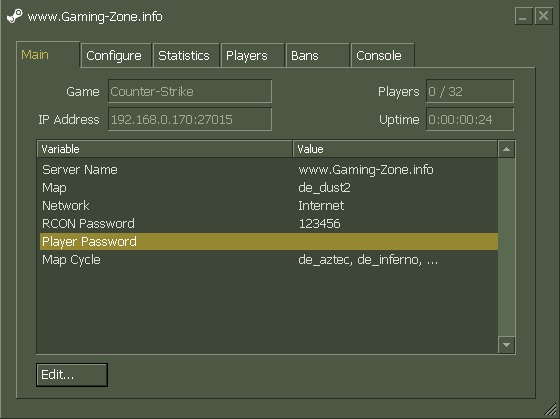Viewport: 560px width, 419px height.
Task: Close the server window
Action: pos(544,16)
